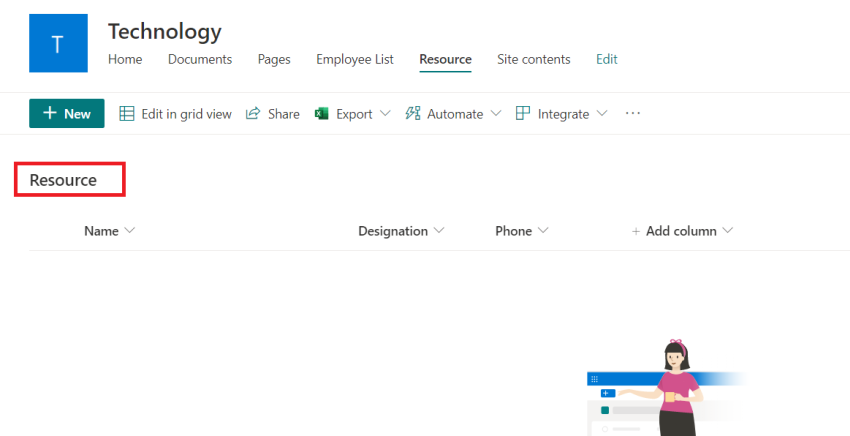Image resolution: width=850 pixels, height=436 pixels.
Task: Open the Name column chevron menu
Action: point(130,230)
